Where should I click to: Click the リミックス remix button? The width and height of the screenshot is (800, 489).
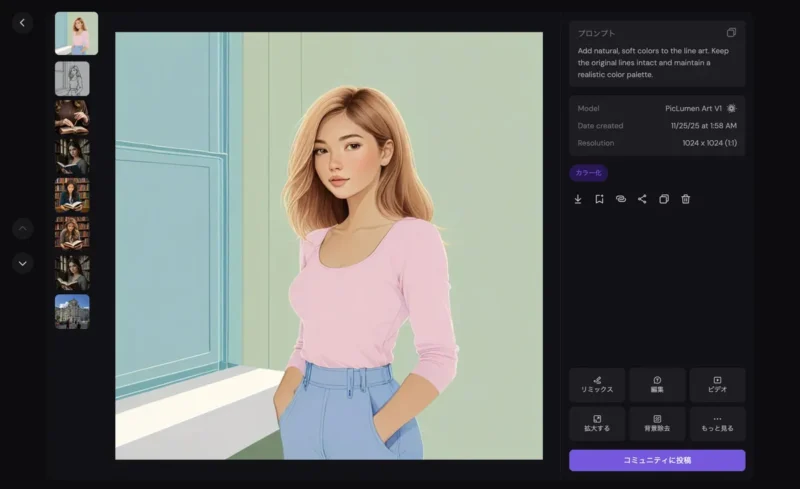[x=597, y=385]
